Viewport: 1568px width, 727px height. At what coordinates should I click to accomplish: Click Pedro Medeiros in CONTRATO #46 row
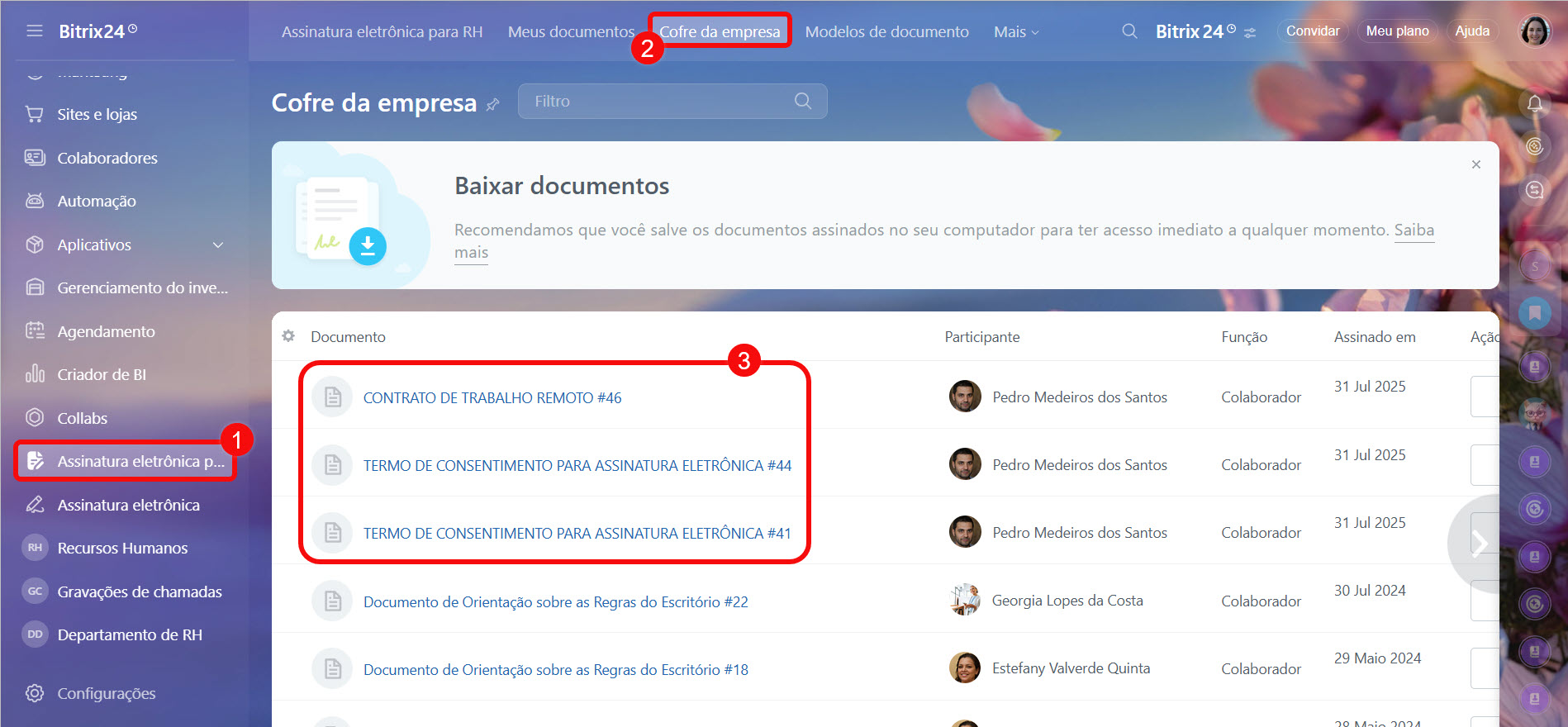pos(1080,397)
